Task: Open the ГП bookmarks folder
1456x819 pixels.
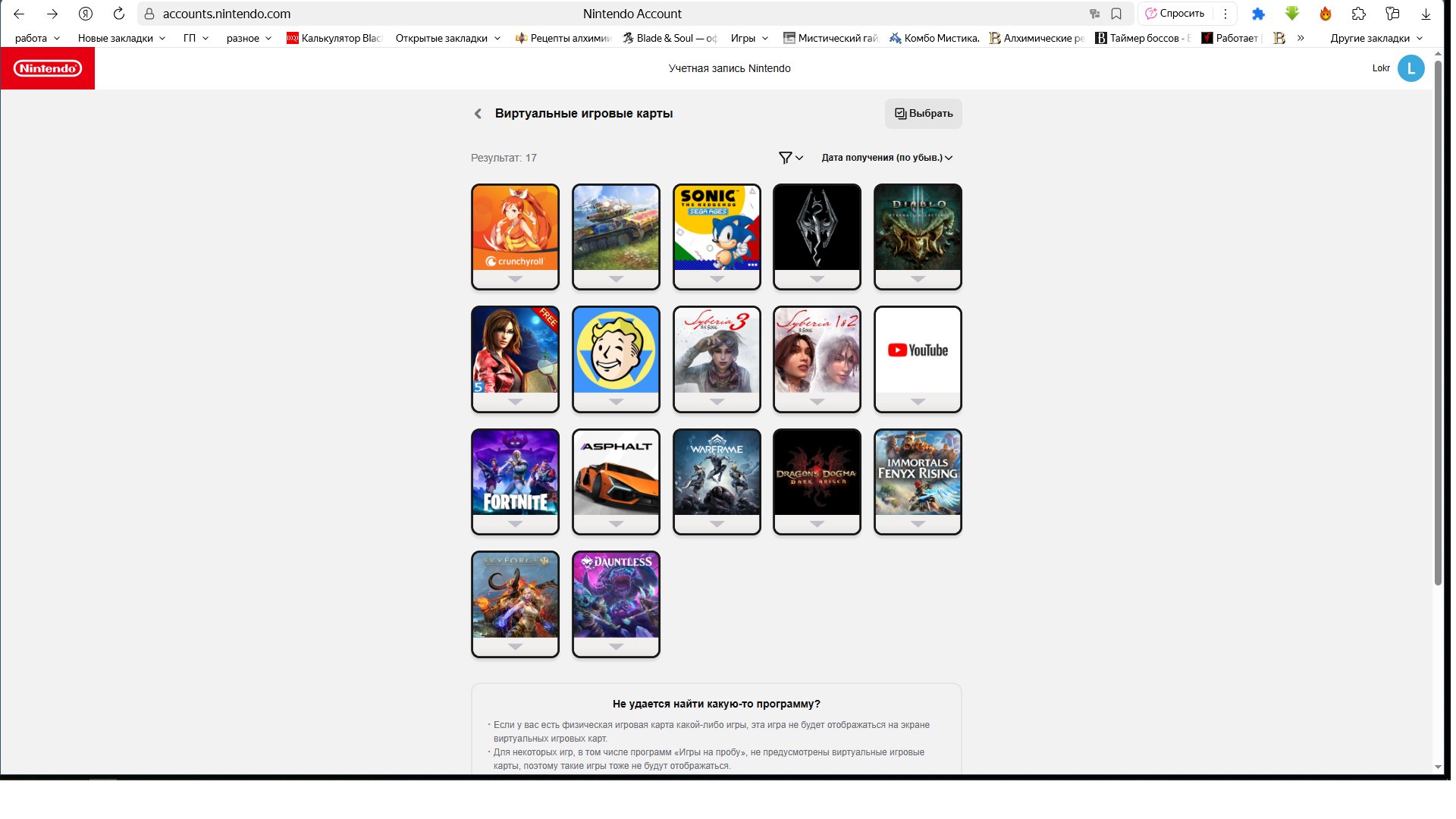Action: pos(196,38)
